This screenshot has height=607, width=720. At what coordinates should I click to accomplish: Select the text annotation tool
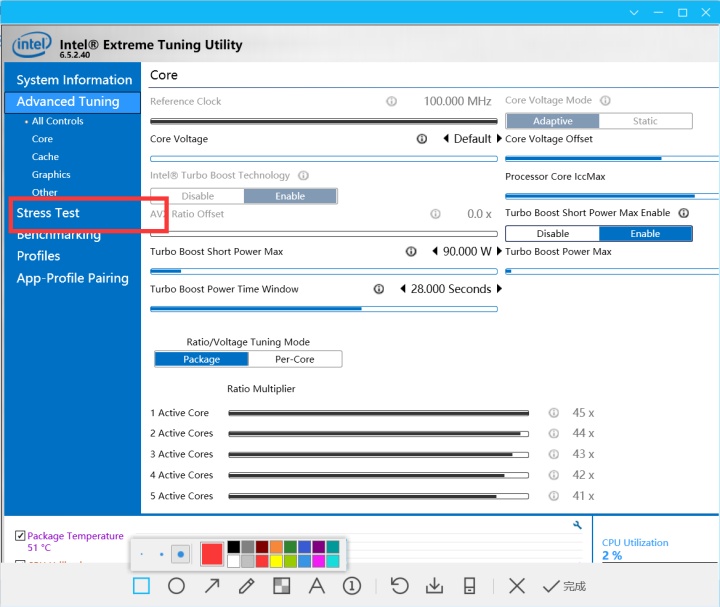pyautogui.click(x=317, y=586)
